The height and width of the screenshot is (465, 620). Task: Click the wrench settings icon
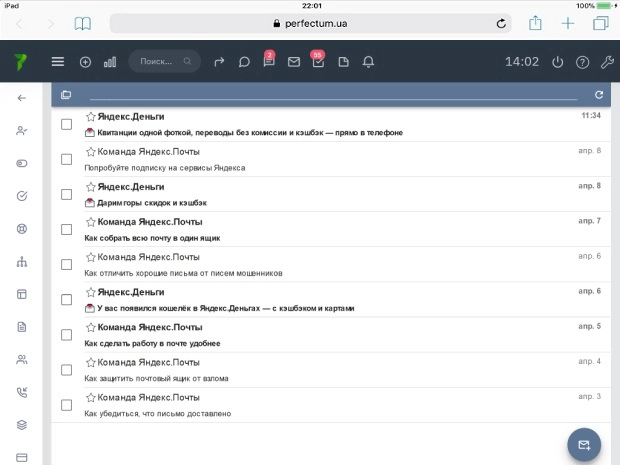tap(606, 62)
